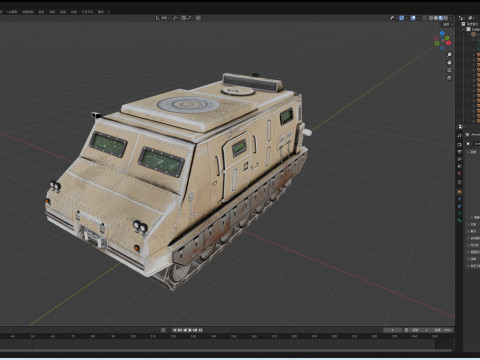This screenshot has height=360, width=480.
Task: Open the View Layer properties tab
Action: (x=459, y=159)
